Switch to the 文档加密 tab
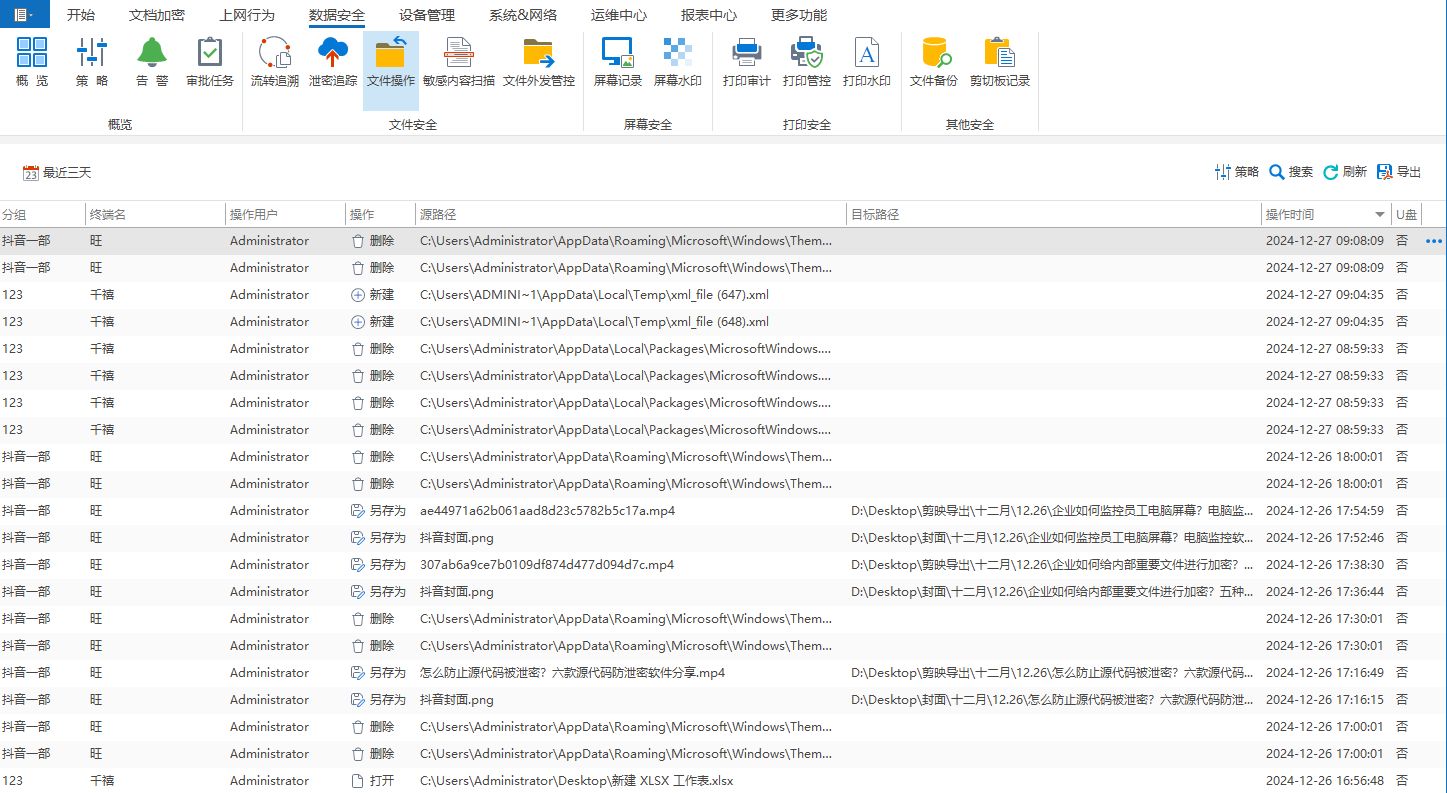 [x=156, y=15]
